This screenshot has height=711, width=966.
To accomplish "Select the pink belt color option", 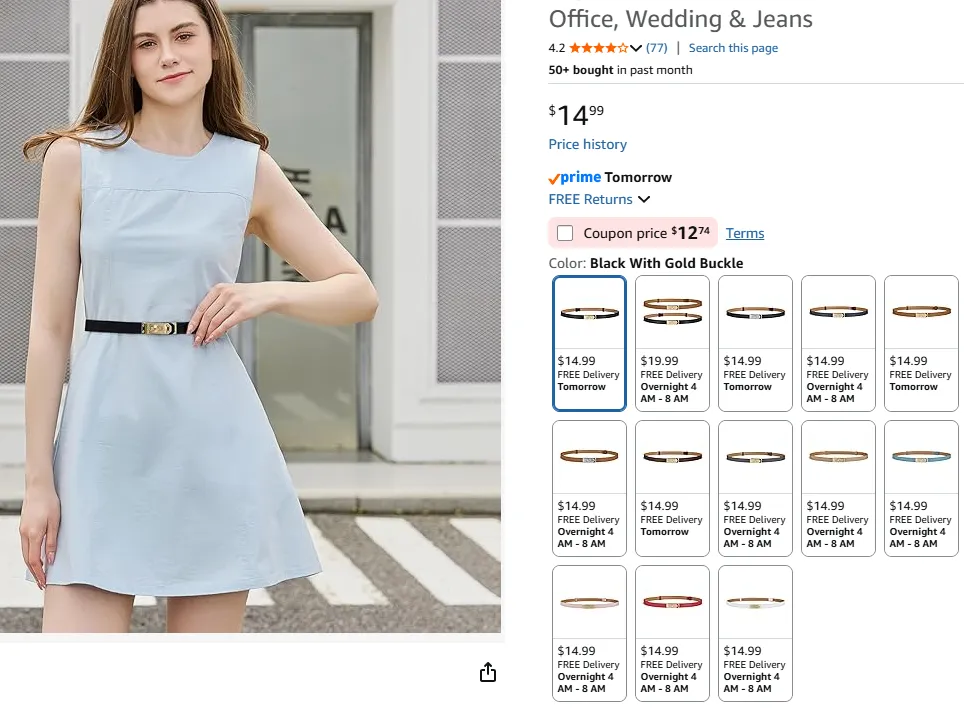I will pyautogui.click(x=589, y=633).
